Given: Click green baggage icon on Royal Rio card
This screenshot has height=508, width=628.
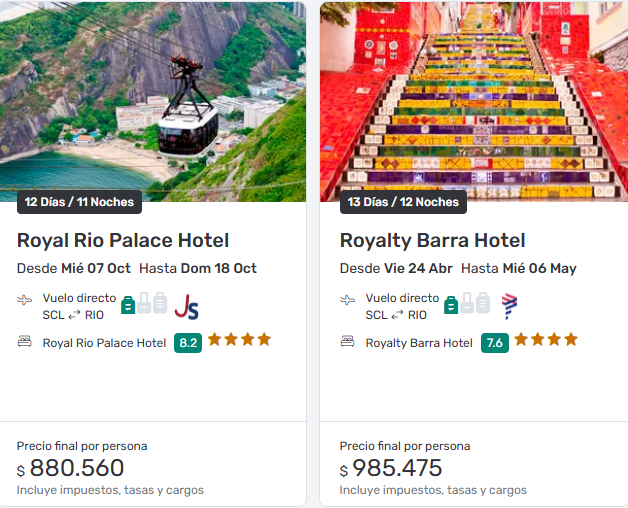Looking at the screenshot, I should 127,305.
